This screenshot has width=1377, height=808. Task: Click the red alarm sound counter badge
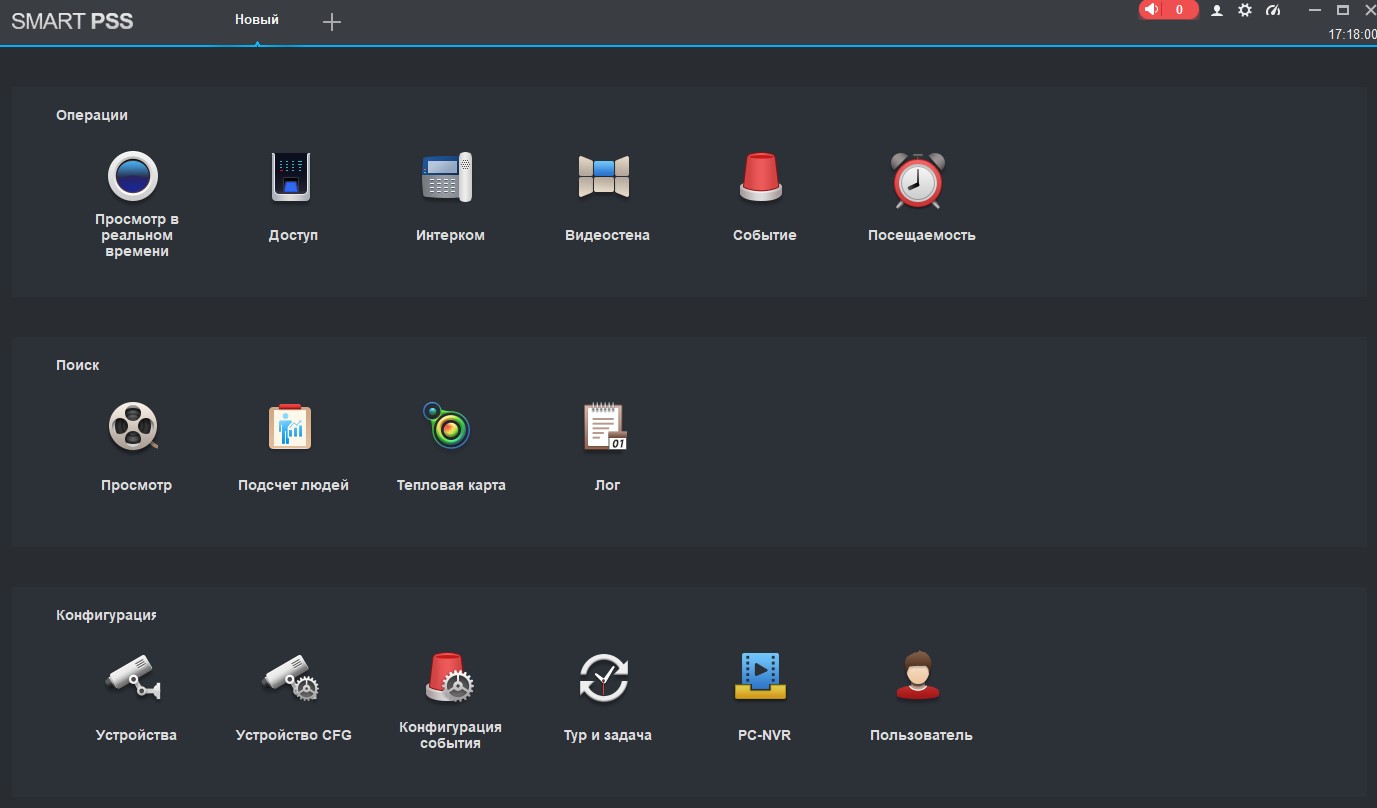[x=1168, y=10]
